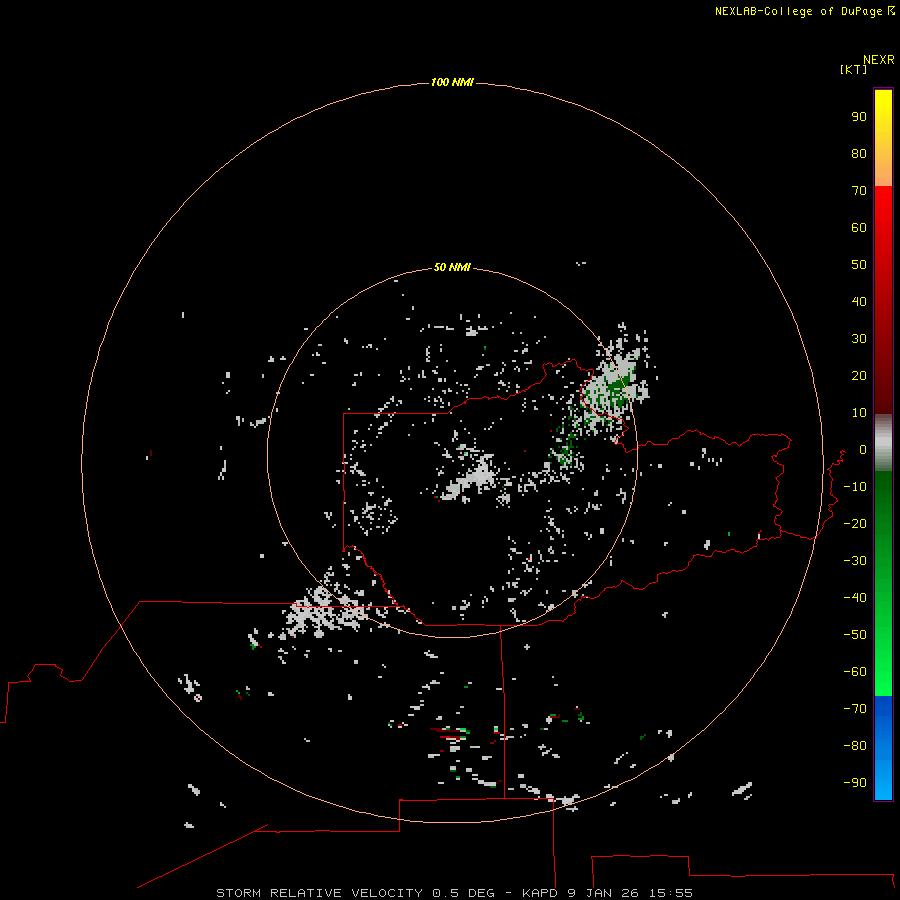Pick the green segment of the velocity color bar

(x=883, y=583)
